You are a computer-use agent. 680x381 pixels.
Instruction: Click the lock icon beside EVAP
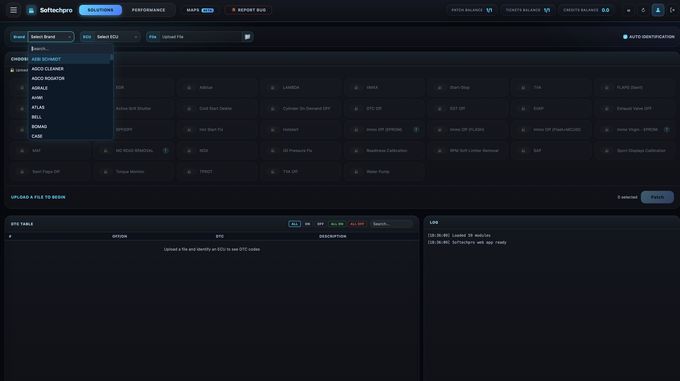point(523,108)
